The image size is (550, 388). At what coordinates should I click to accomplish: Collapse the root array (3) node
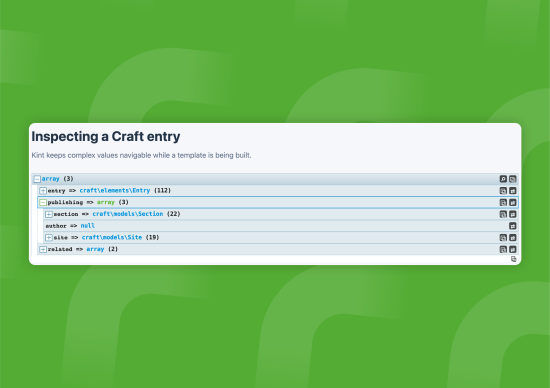pos(37,179)
